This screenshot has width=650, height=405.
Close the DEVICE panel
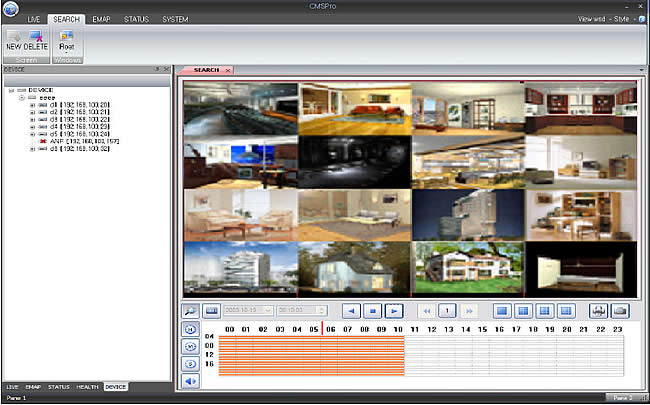[x=166, y=69]
